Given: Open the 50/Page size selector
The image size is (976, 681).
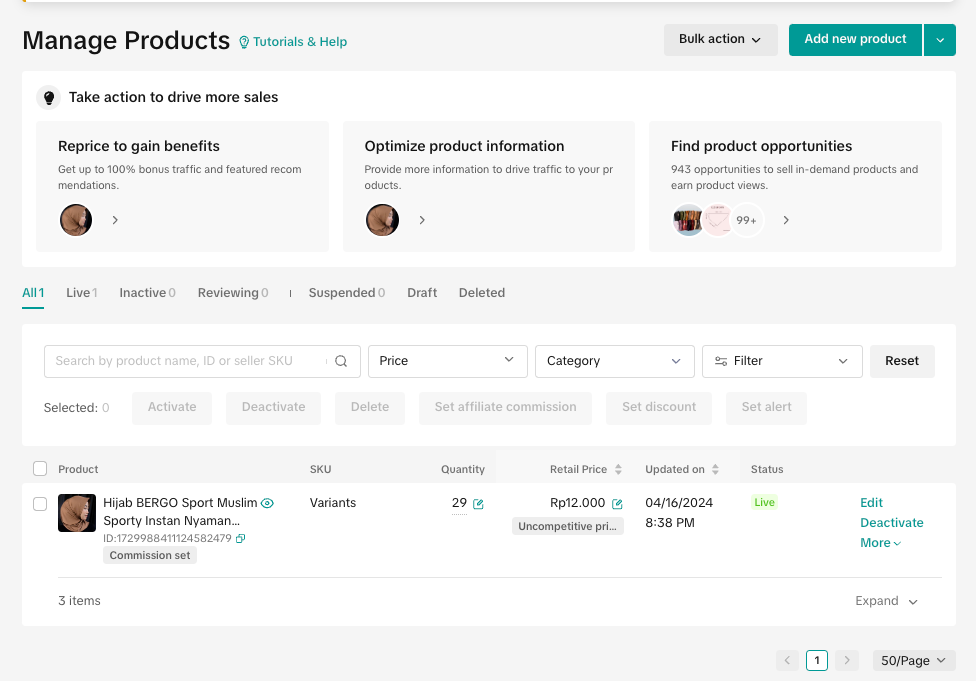Looking at the screenshot, I should tap(913, 661).
